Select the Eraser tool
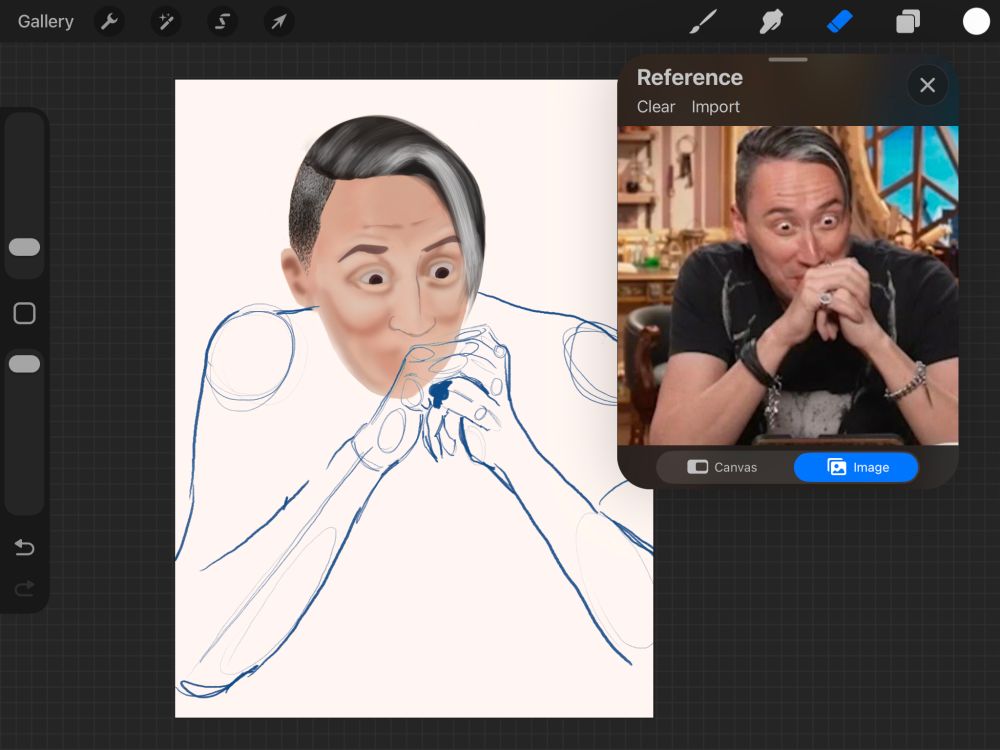This screenshot has height=750, width=1000. coord(840,22)
